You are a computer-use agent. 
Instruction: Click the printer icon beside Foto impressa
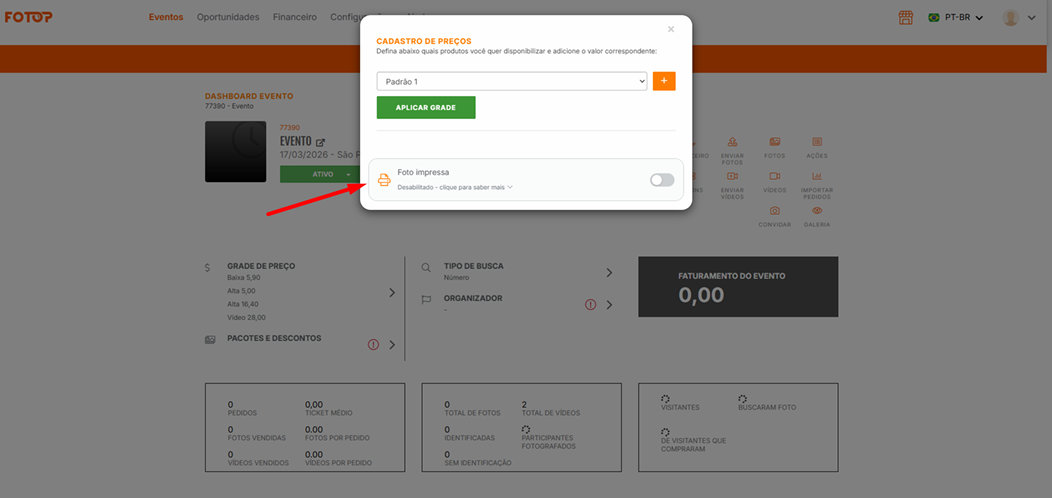click(384, 180)
